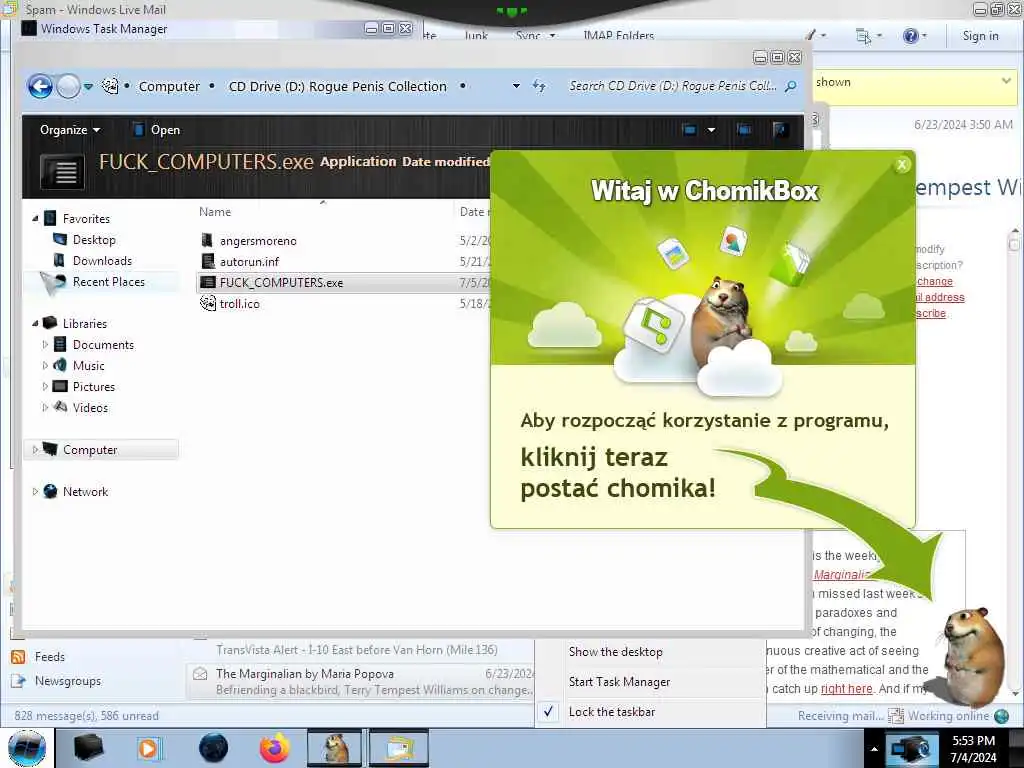Click the Junk button in Live Mail
1024x768 pixels.
476,36
